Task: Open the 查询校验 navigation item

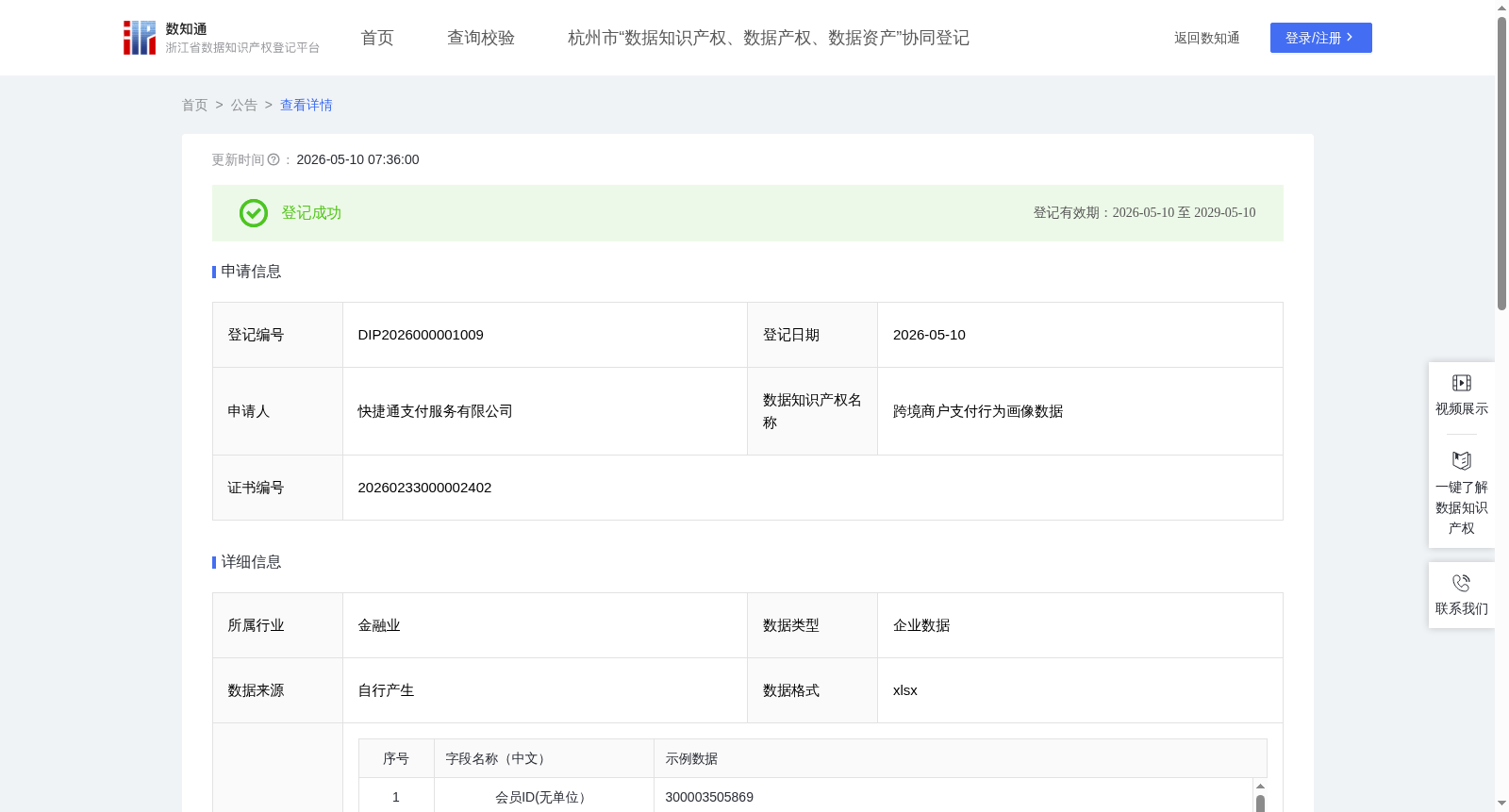Action: [x=481, y=38]
